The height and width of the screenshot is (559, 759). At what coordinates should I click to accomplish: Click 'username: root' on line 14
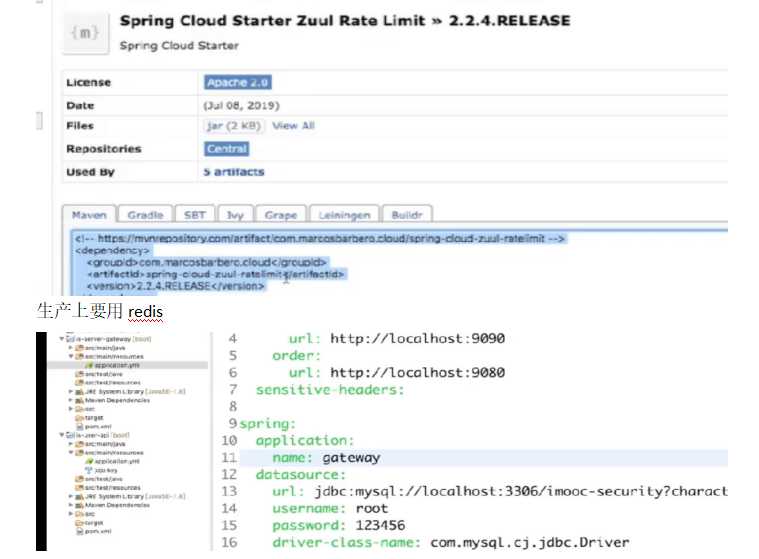(x=330, y=509)
